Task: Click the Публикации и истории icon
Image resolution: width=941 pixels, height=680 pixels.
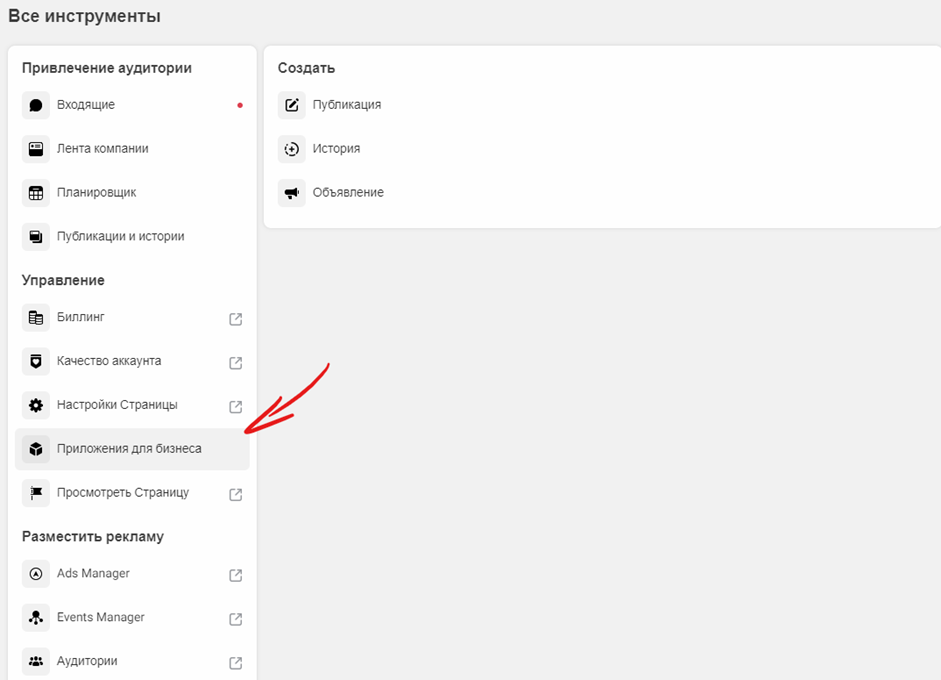Action: coord(36,237)
